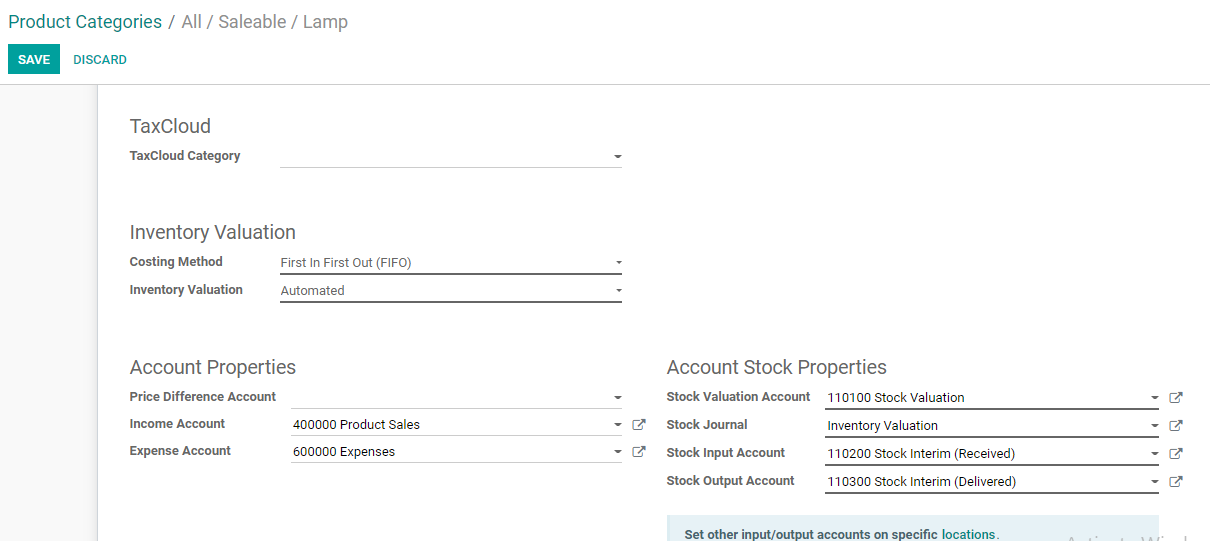Open external link for Income Account

tap(639, 425)
